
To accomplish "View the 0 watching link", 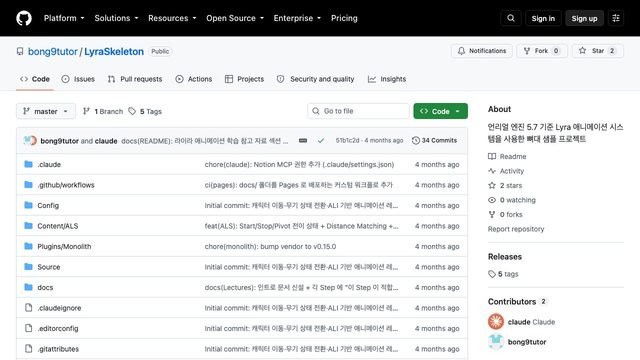I will click(512, 200).
